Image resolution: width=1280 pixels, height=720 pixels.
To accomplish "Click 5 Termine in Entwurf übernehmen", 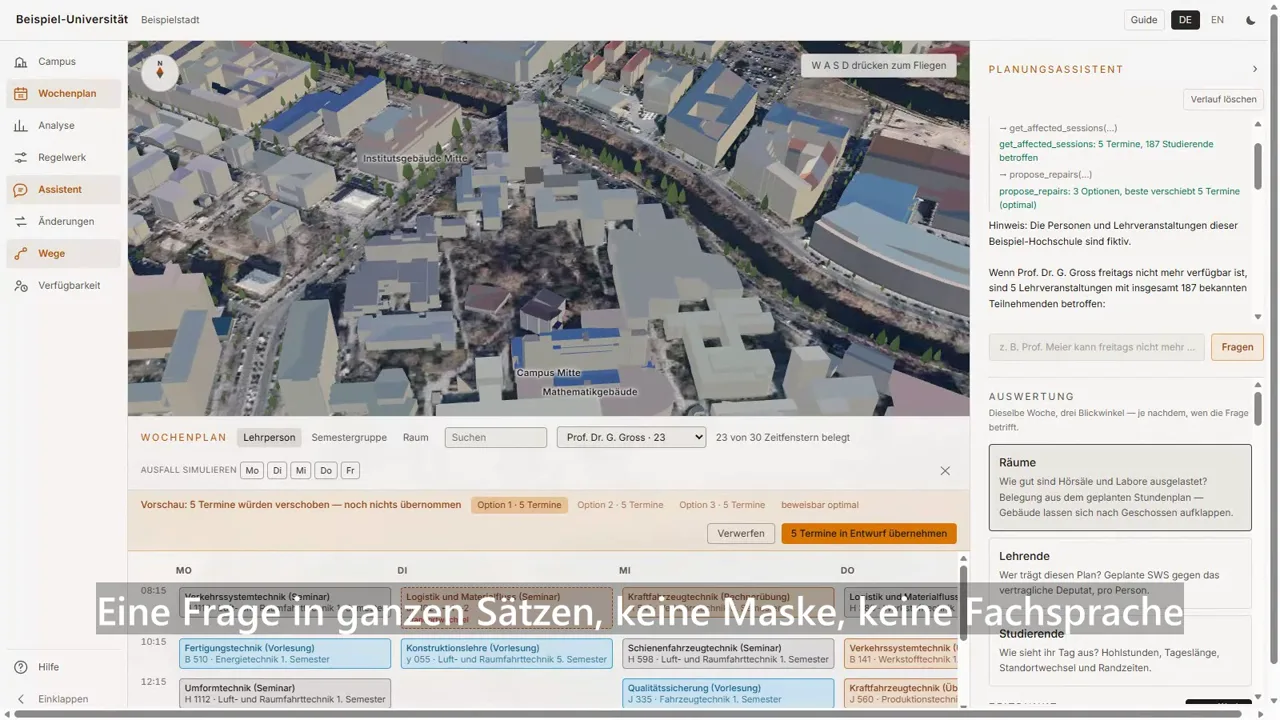I will [869, 533].
